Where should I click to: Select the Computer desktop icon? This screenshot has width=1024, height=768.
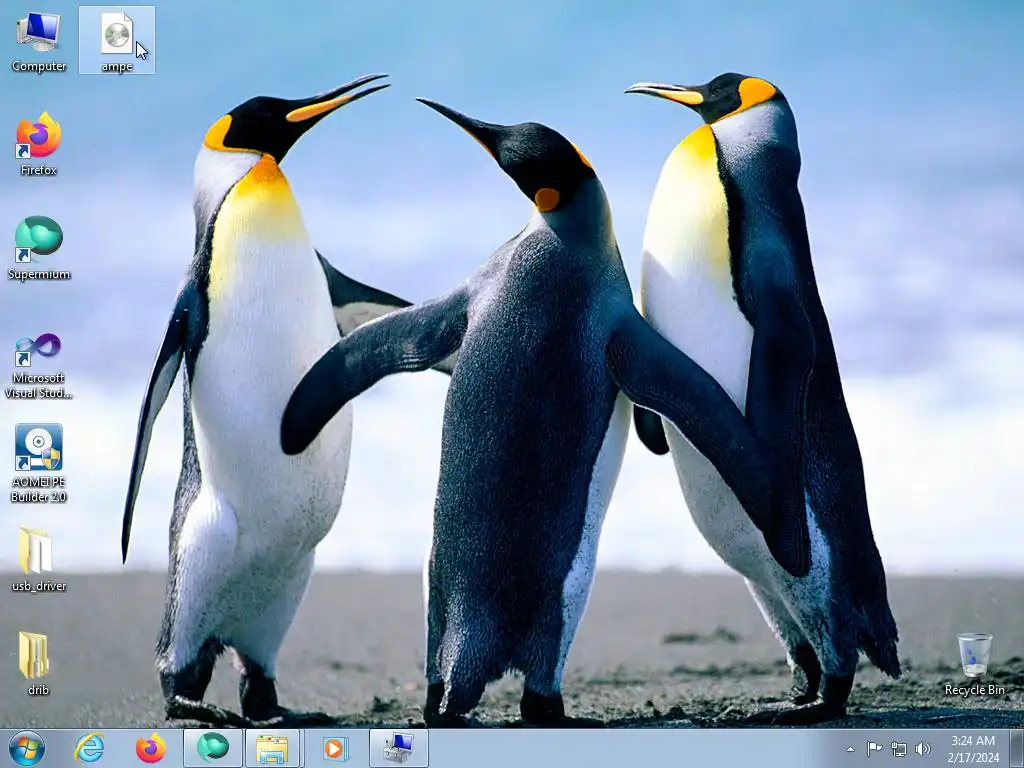click(x=39, y=40)
